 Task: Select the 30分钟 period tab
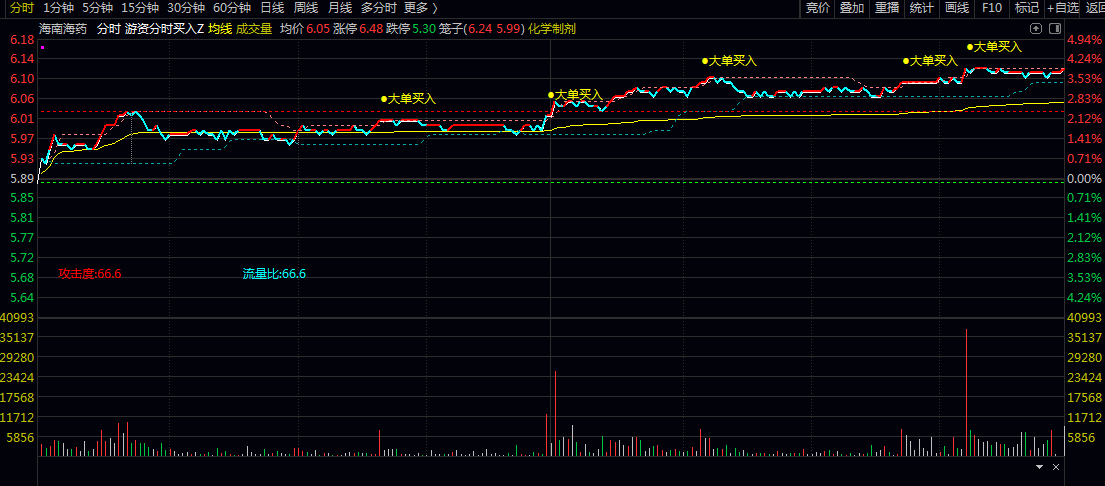click(186, 8)
